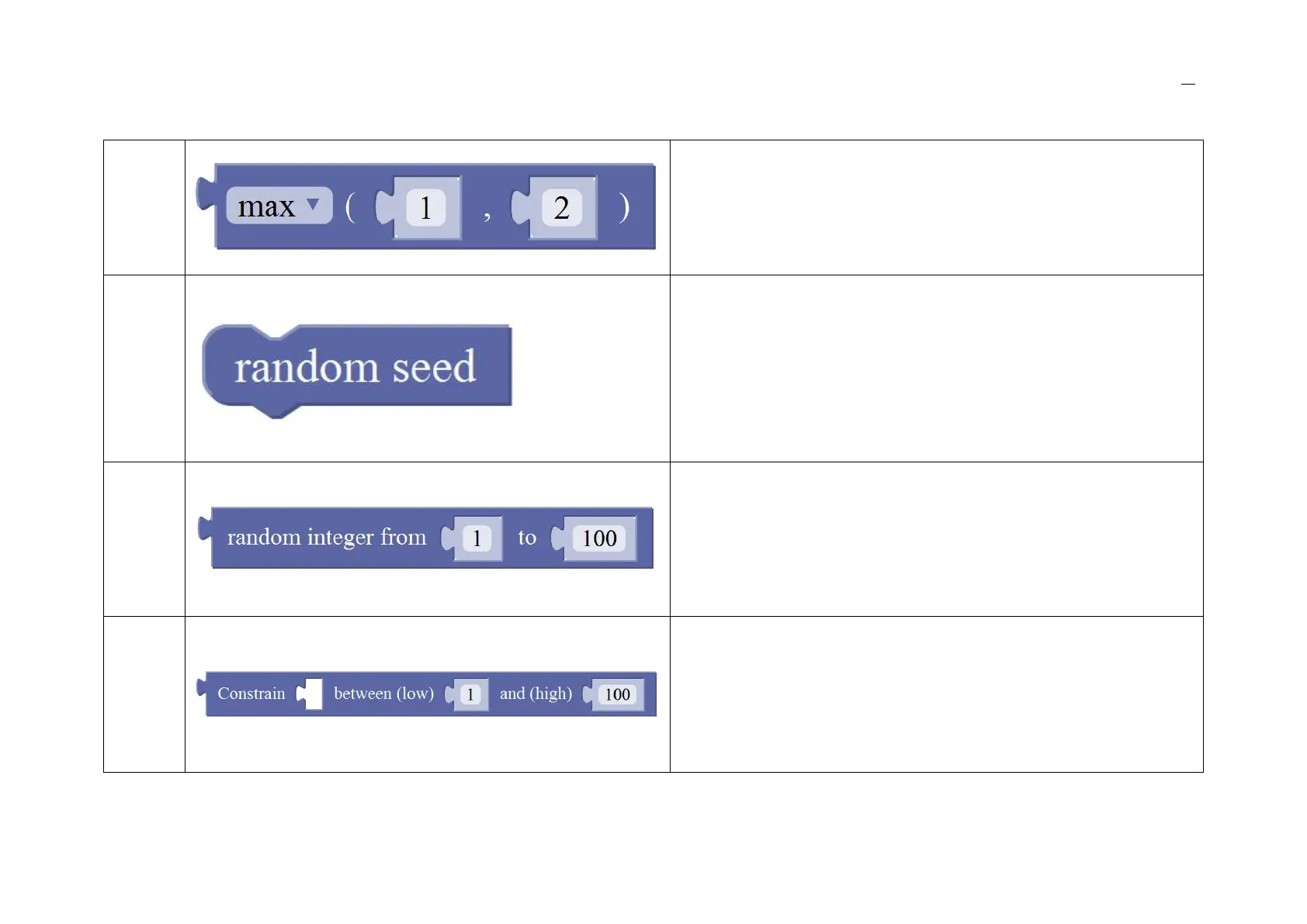Edit the lower bound 1 of random integer block
The width and height of the screenshot is (1307, 924).
(477, 538)
